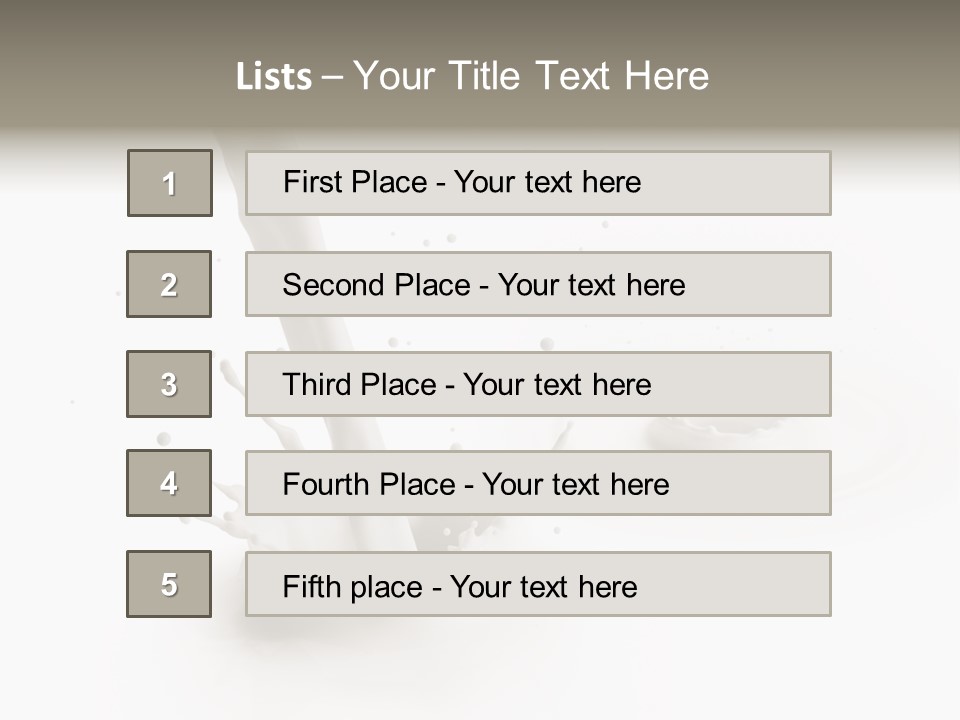Screen dimensions: 960x720
Task: Click the words Second Place in bar two
Action: click(375, 285)
